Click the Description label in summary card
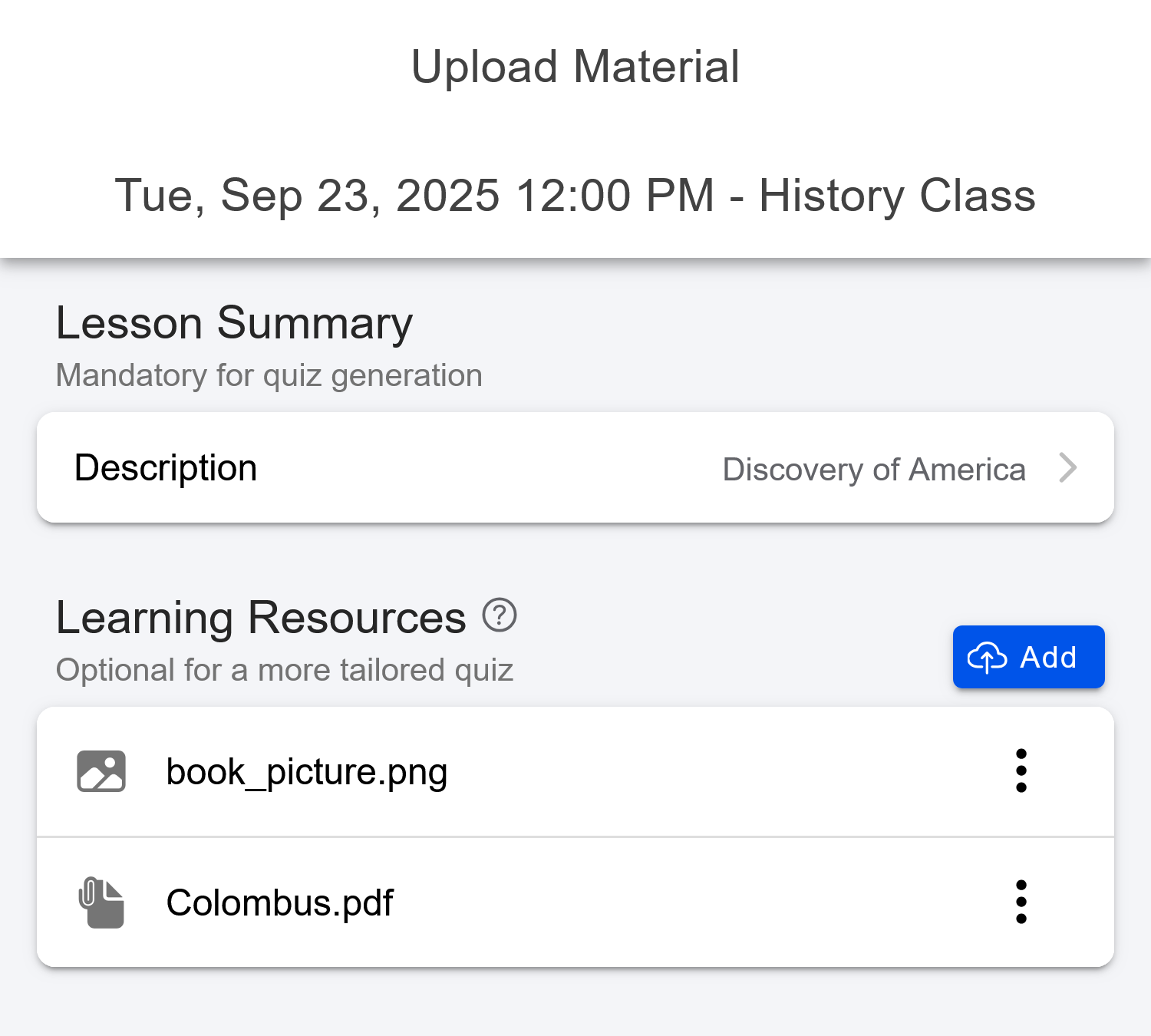Image resolution: width=1151 pixels, height=1036 pixels. point(165,467)
